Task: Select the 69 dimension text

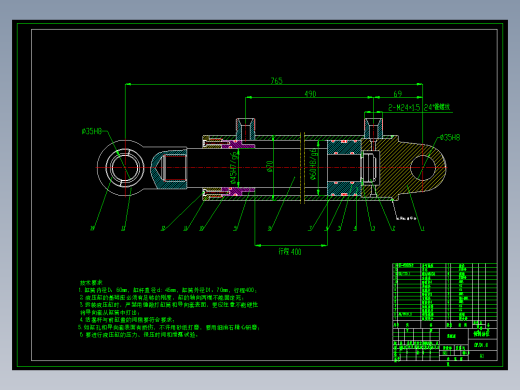Action: pyautogui.click(x=398, y=94)
